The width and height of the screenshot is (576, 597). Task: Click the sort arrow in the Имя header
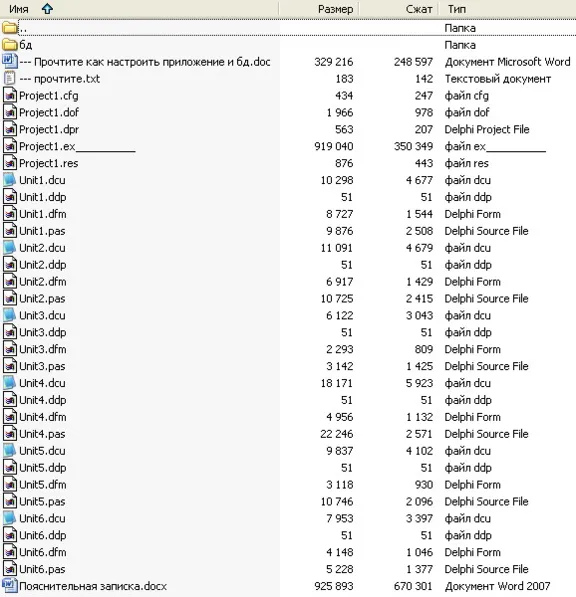click(x=47, y=9)
